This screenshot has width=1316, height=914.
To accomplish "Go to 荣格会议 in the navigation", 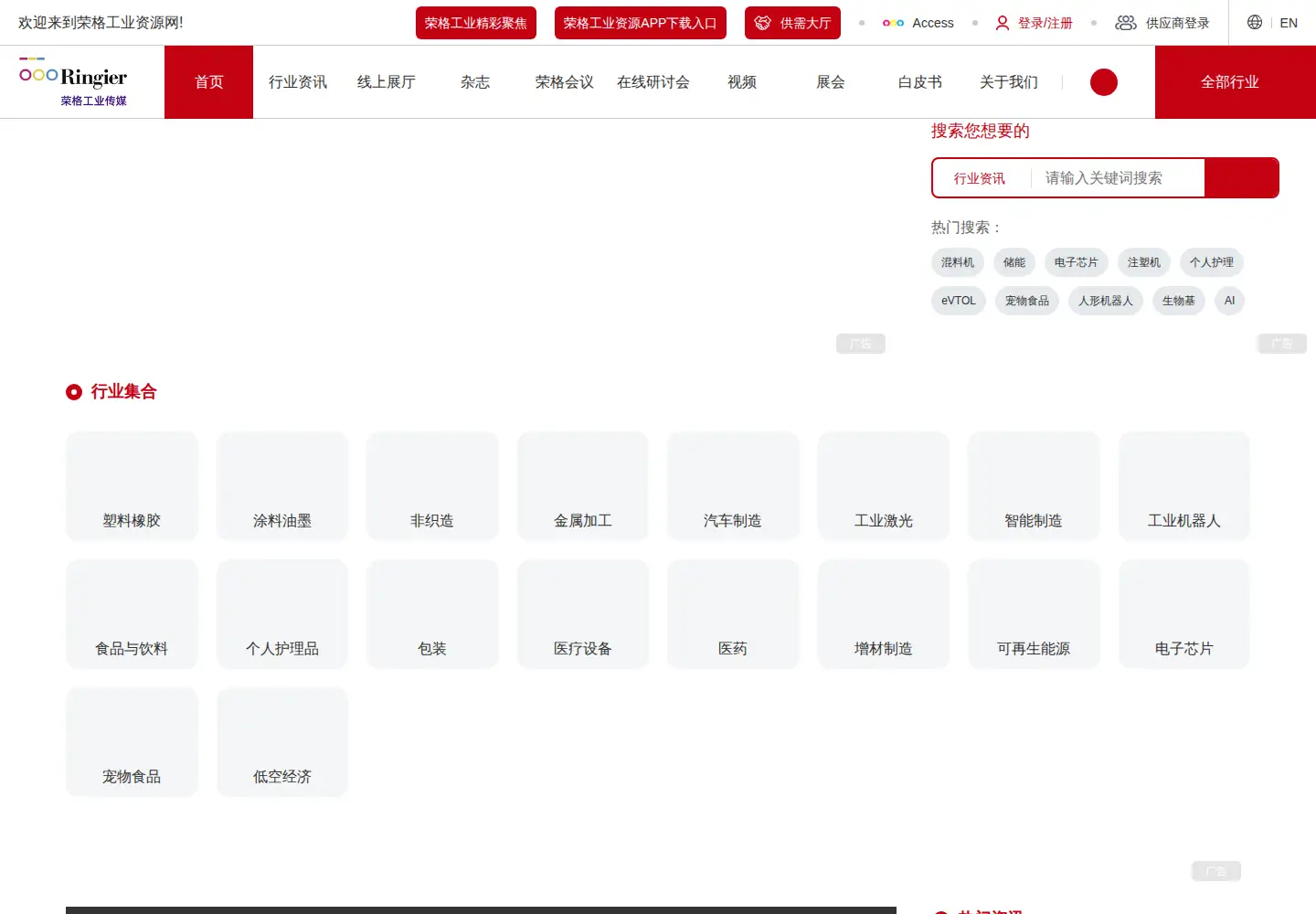I will coord(565,82).
